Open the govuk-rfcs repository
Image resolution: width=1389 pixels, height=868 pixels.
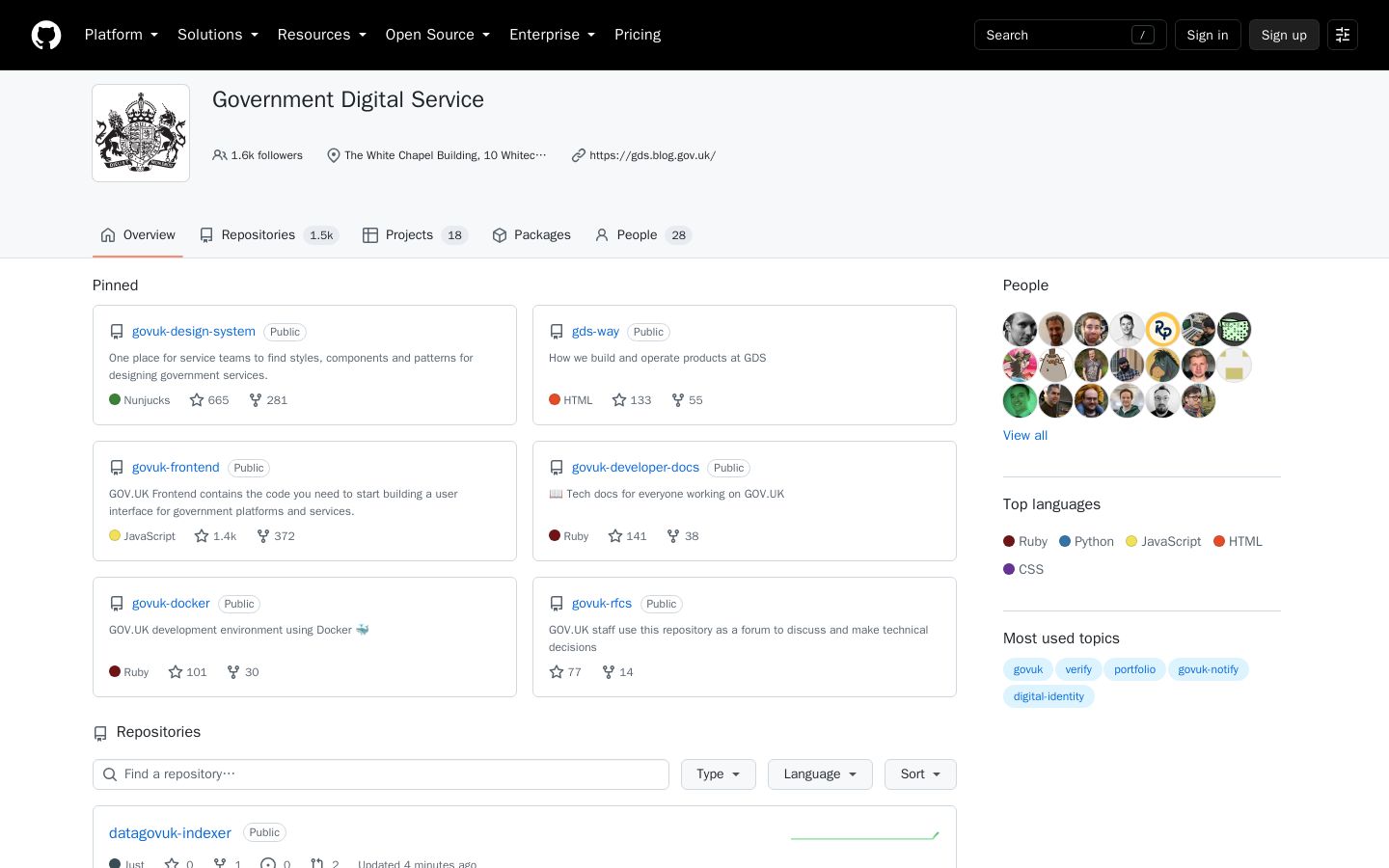tap(602, 603)
